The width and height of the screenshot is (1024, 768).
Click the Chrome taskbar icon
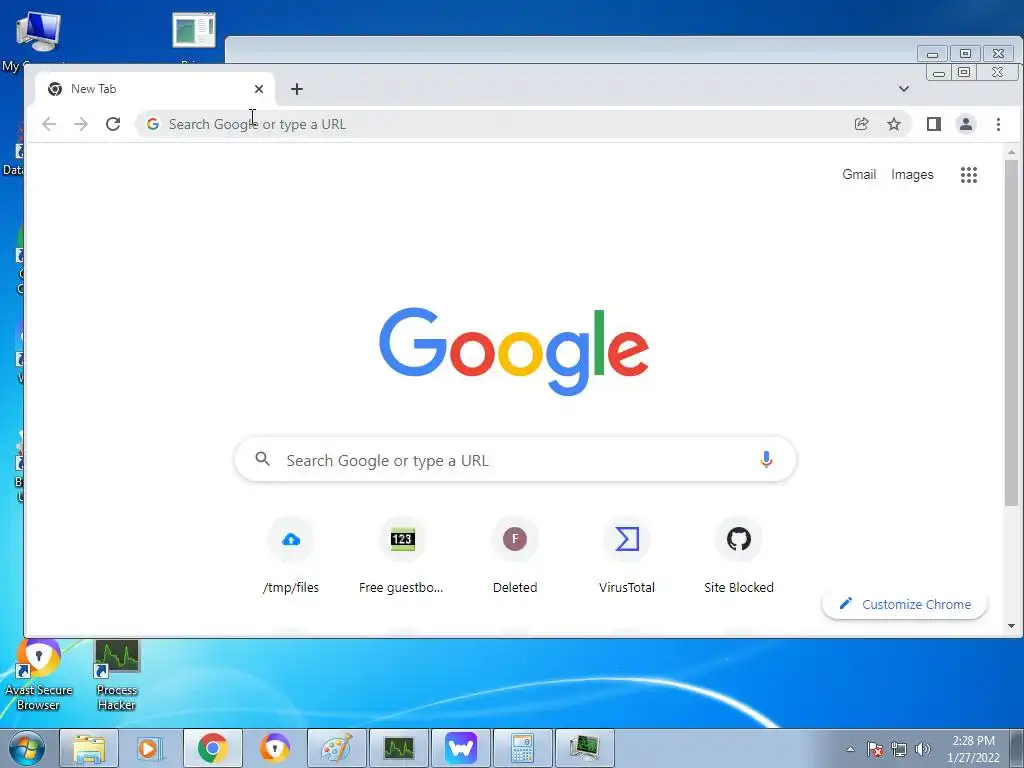click(212, 748)
